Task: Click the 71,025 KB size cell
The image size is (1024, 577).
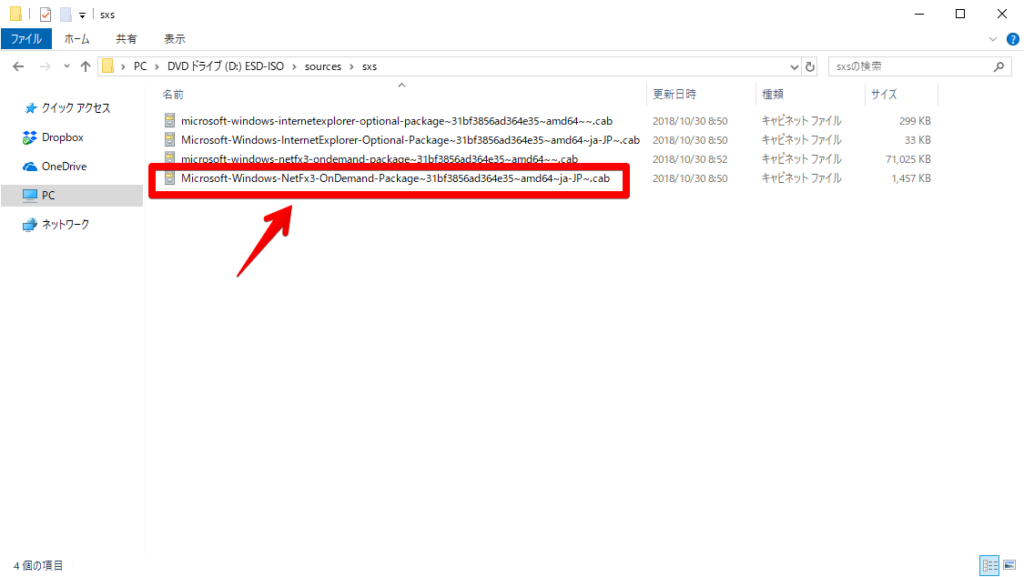Action: (x=908, y=159)
